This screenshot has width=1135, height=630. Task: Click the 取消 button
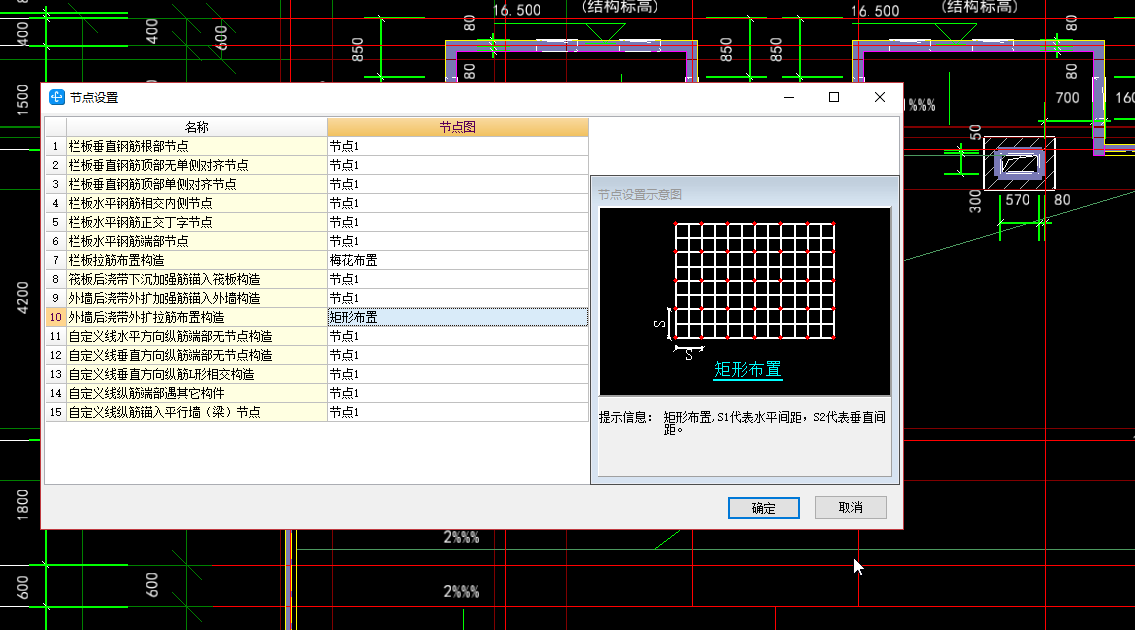point(851,508)
